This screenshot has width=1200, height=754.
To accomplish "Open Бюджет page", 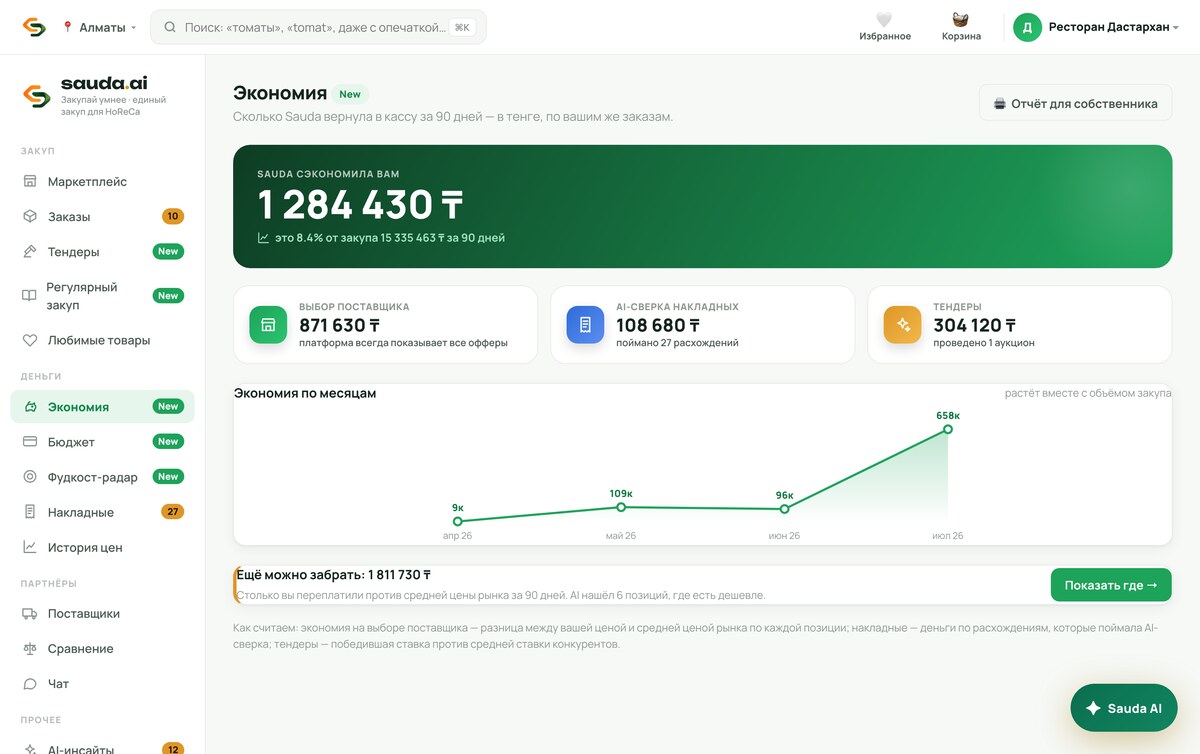I will point(102,442).
